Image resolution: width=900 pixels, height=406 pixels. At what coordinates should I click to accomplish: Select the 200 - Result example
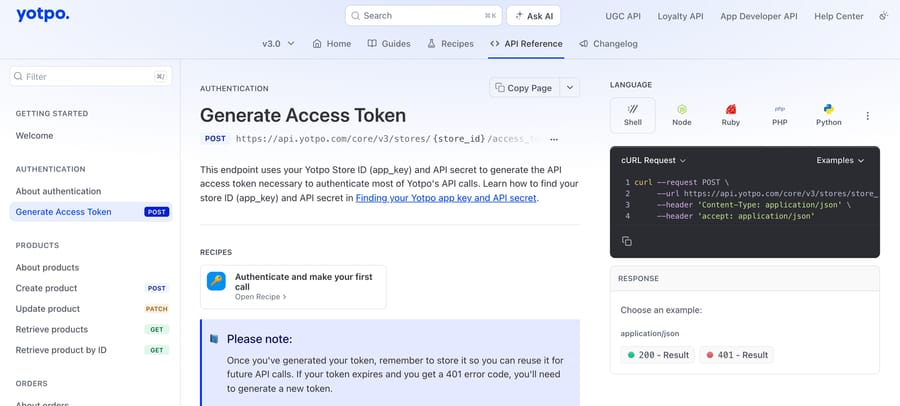657,355
